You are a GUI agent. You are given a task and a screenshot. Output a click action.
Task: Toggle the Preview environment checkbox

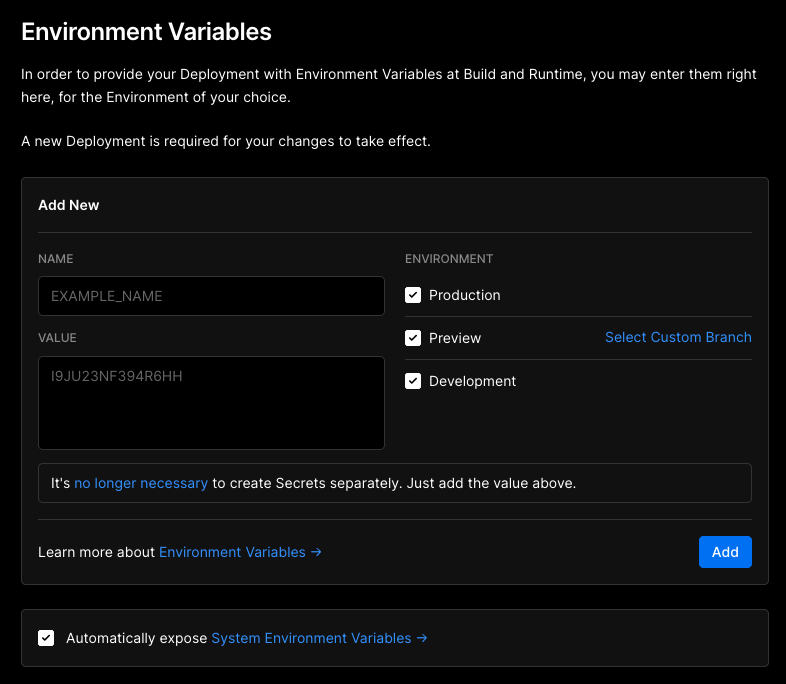coord(413,338)
